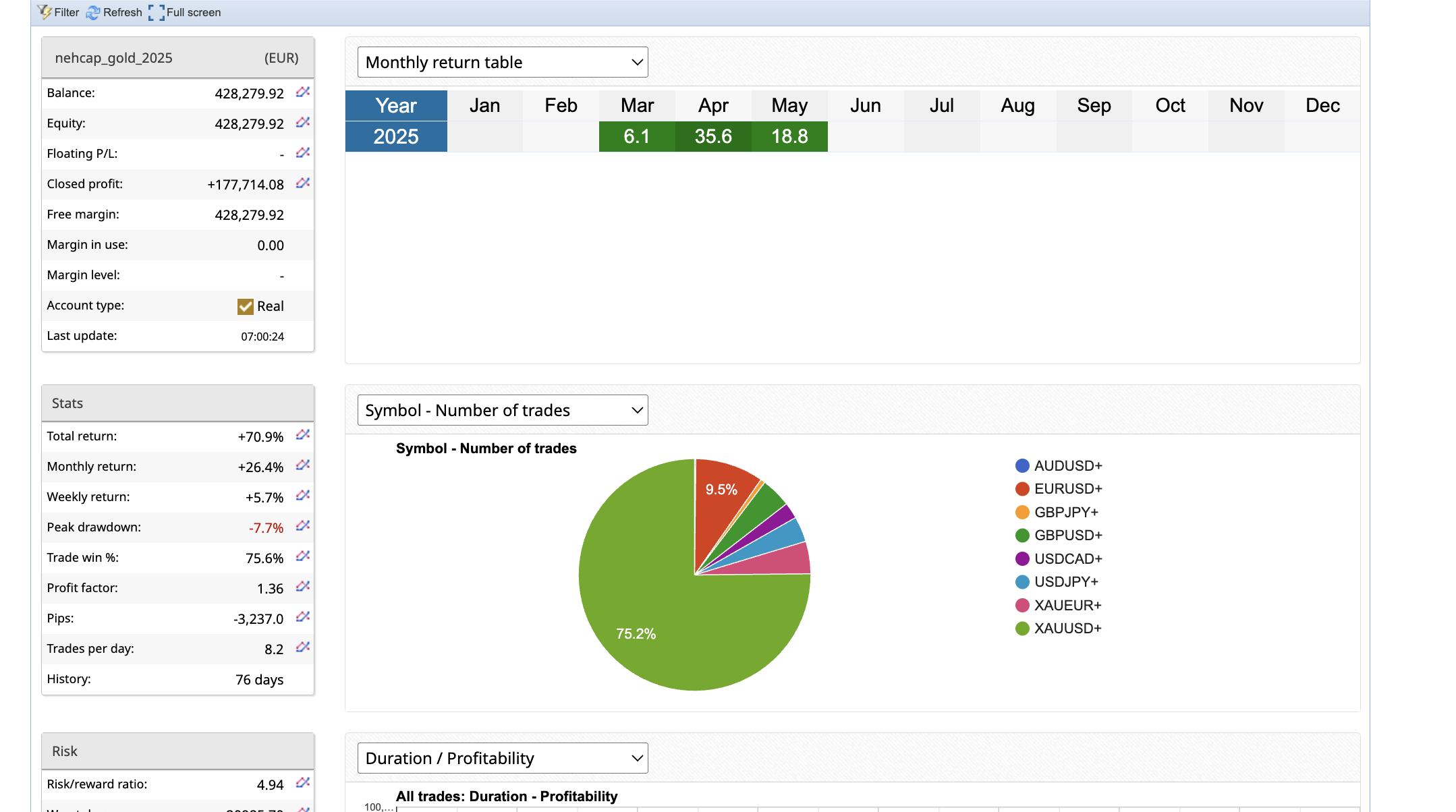The width and height of the screenshot is (1456, 812).
Task: Open the chart icon for Profit factor
Action: (x=303, y=587)
